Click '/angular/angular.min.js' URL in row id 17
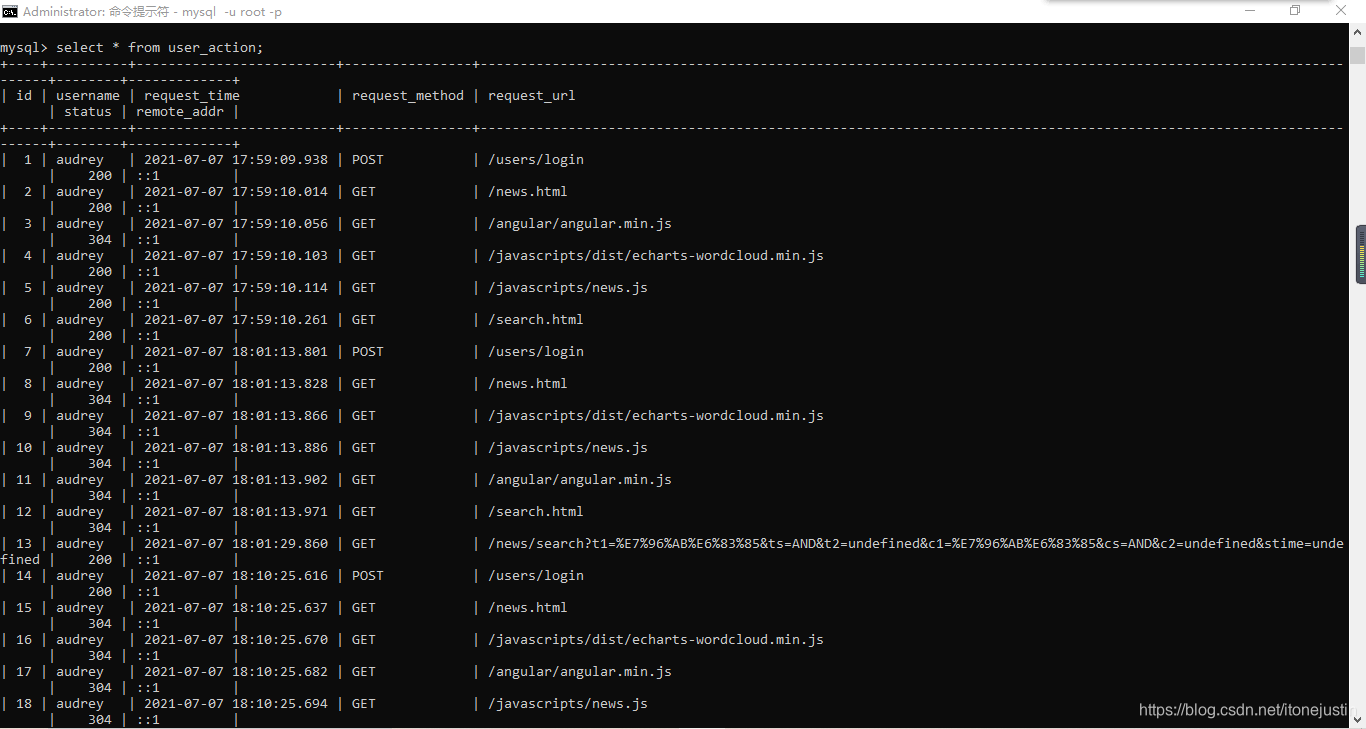The height and width of the screenshot is (729, 1366). click(x=580, y=672)
